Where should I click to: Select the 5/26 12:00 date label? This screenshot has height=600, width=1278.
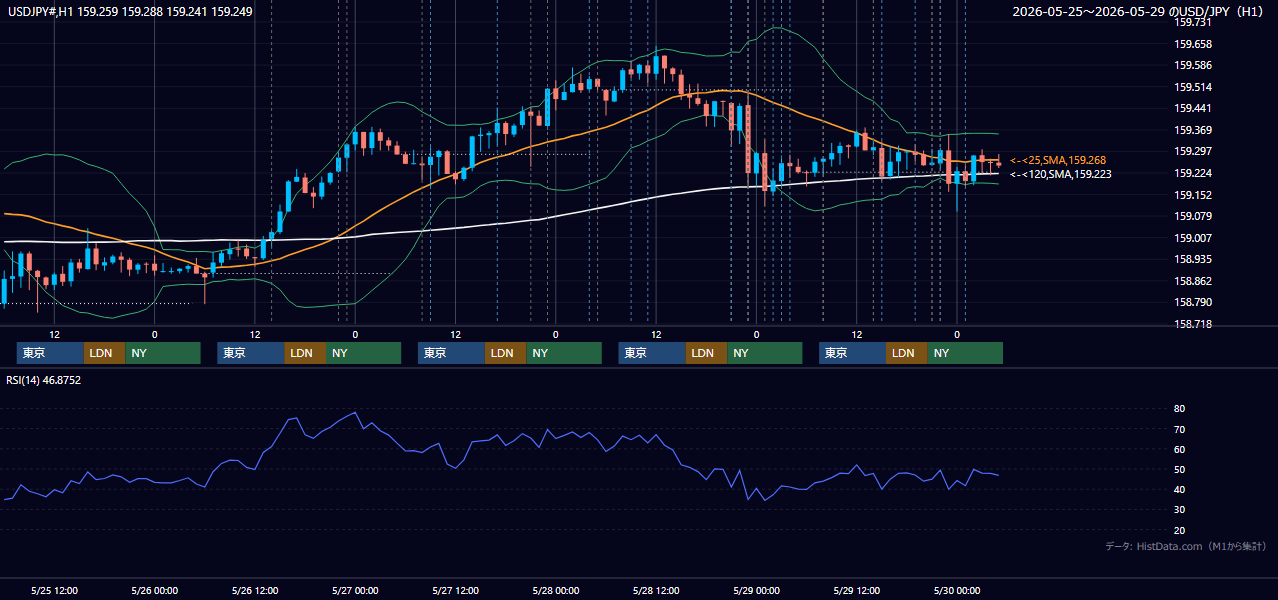tap(255, 590)
